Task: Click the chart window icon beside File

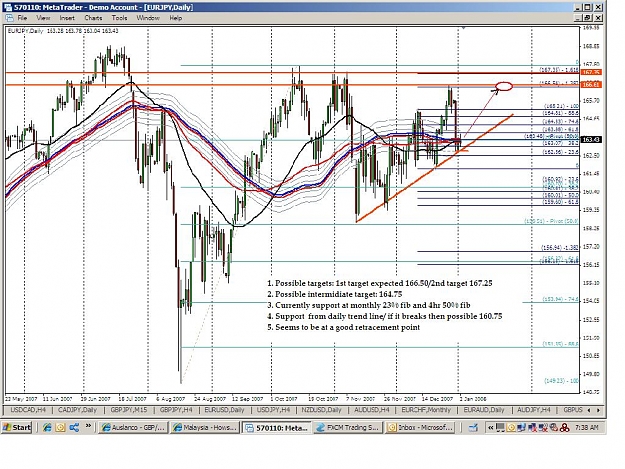Action: [x=9, y=18]
